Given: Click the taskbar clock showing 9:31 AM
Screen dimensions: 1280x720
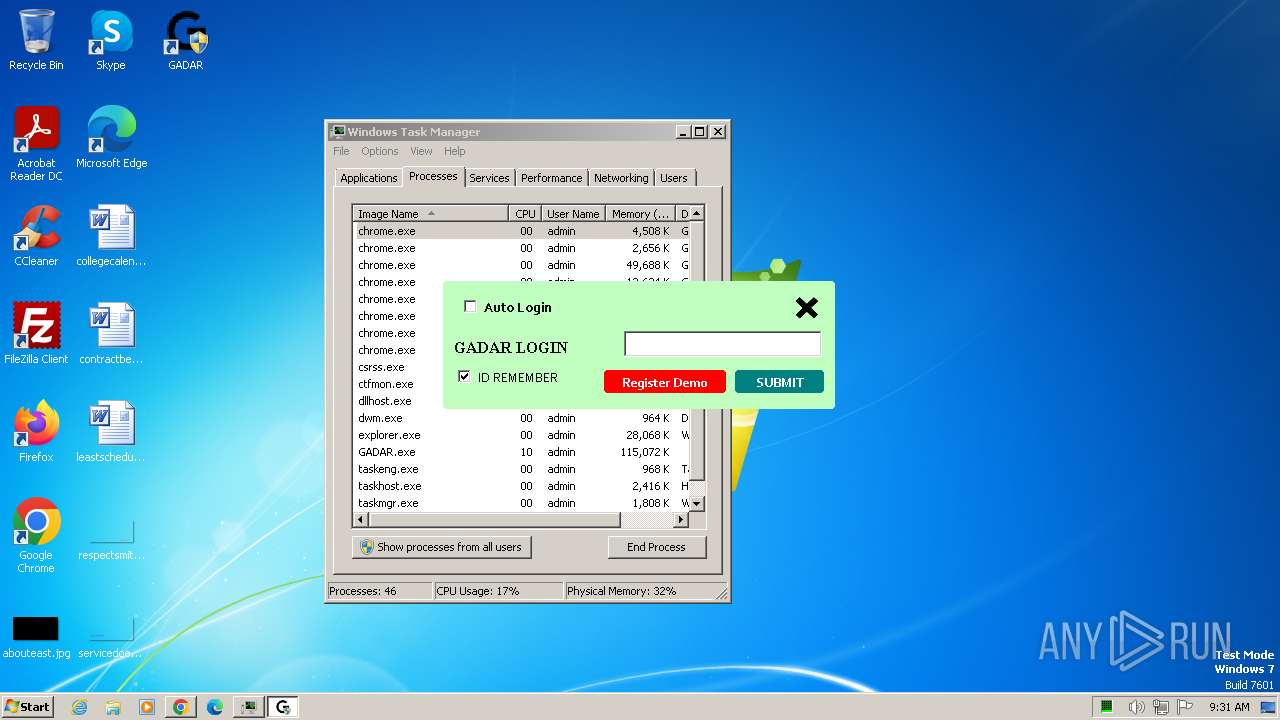Looking at the screenshot, I should pyautogui.click(x=1229, y=707).
